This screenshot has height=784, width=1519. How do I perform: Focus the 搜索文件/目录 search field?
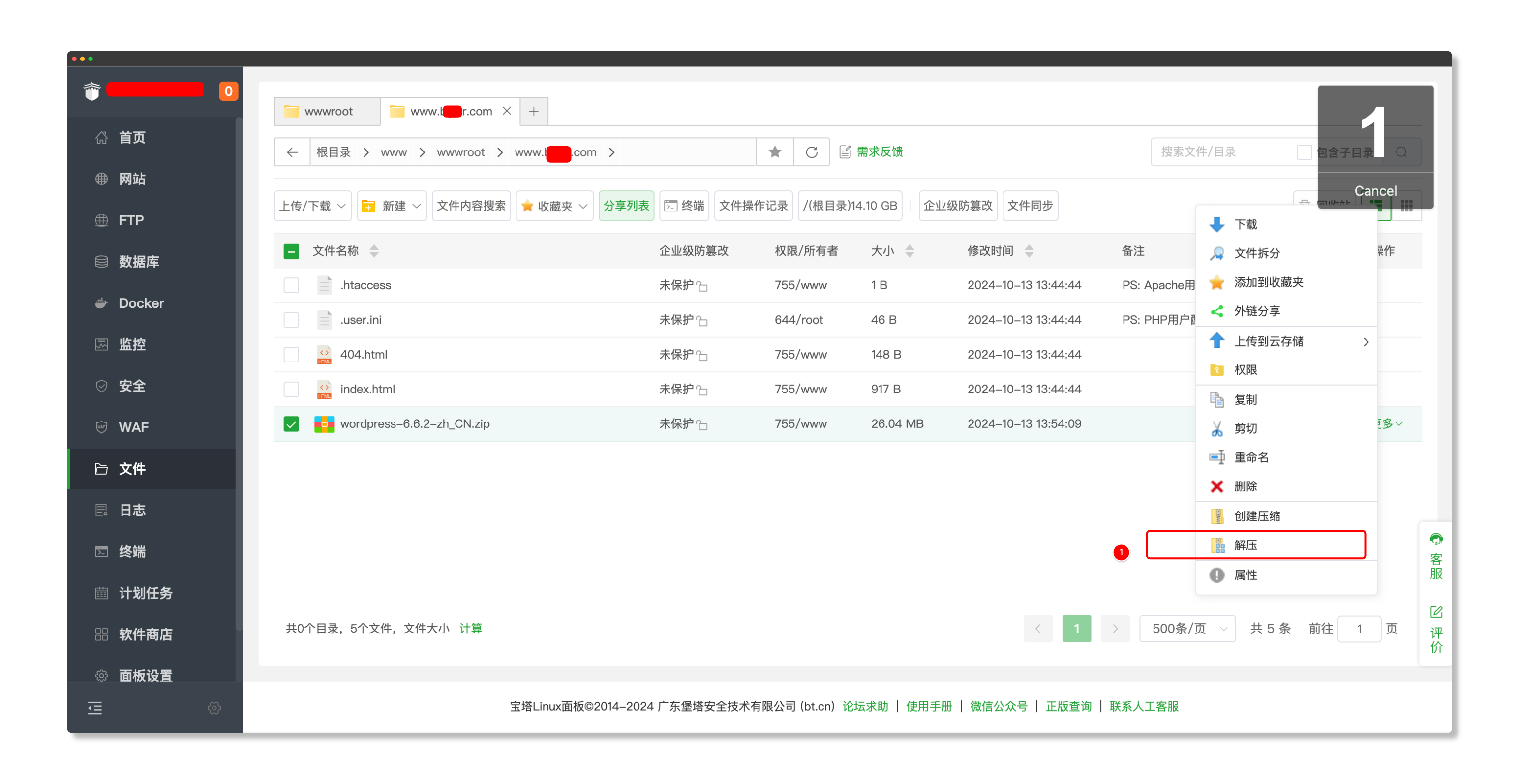pyautogui.click(x=1220, y=152)
